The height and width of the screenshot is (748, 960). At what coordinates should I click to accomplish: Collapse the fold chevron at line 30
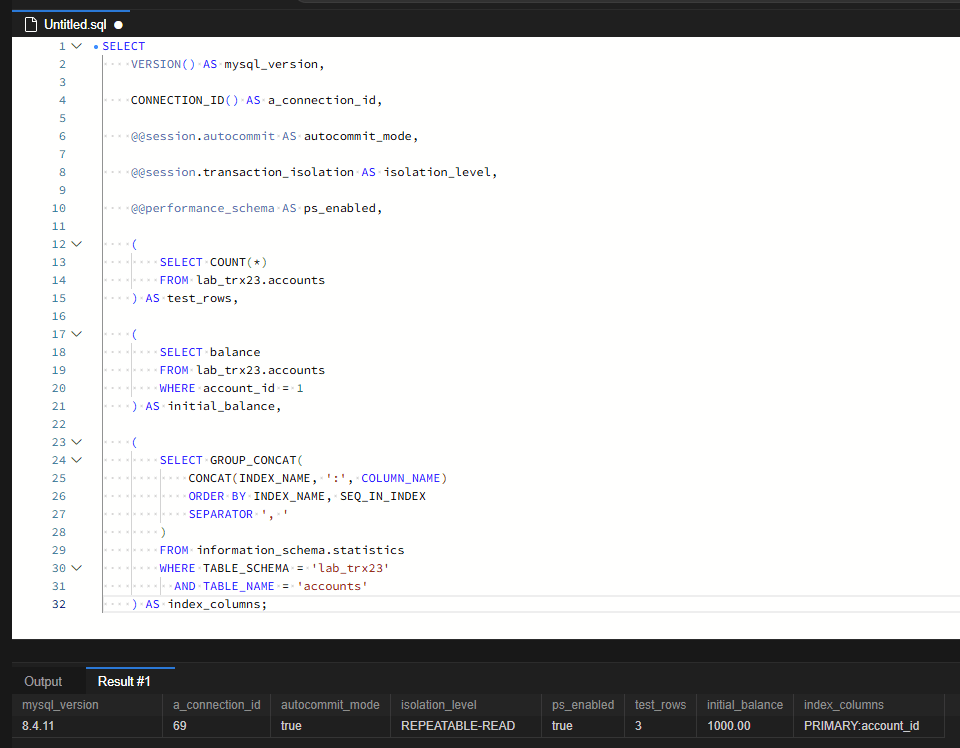[77, 568]
